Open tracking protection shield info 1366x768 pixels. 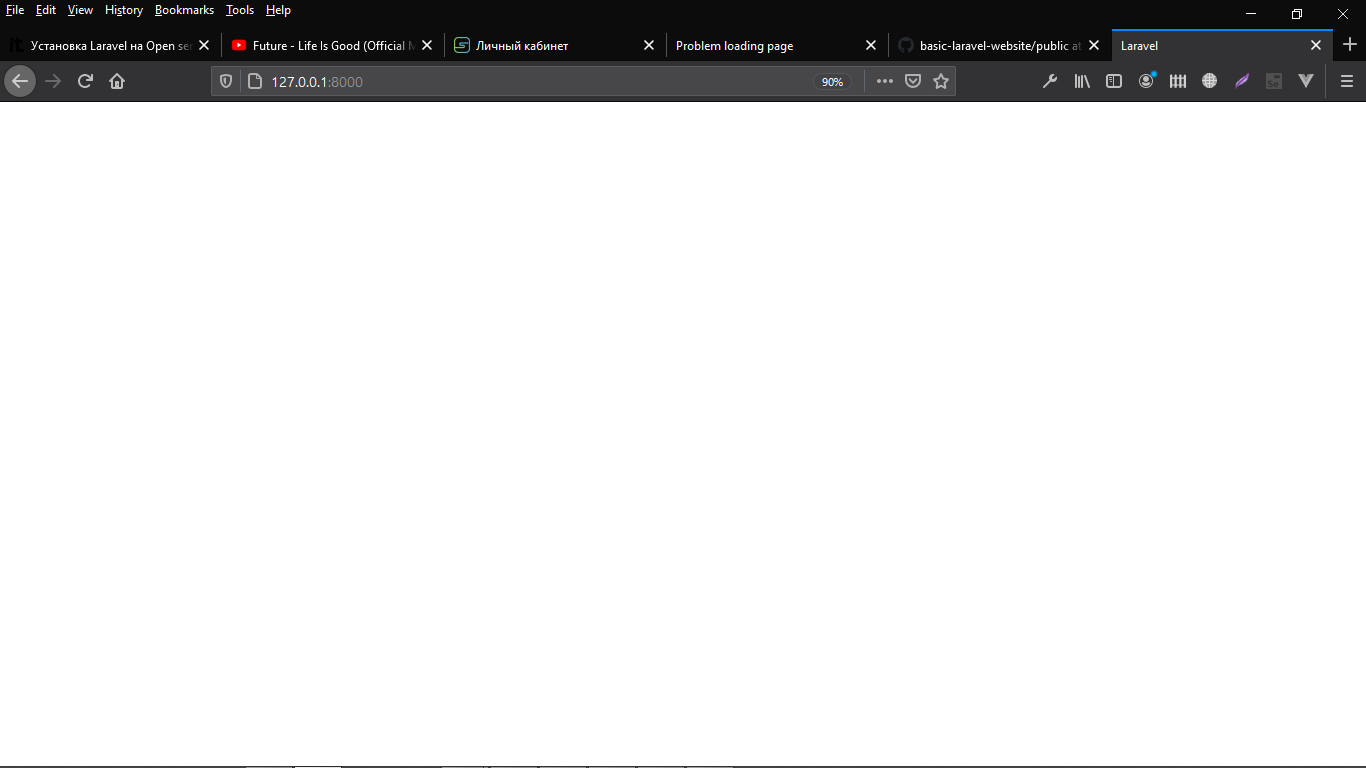(226, 81)
